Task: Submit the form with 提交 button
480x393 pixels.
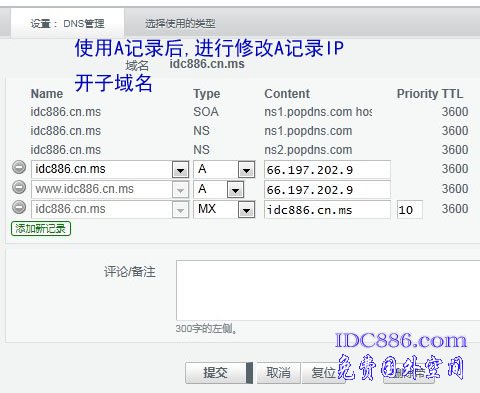Action: coord(215,373)
